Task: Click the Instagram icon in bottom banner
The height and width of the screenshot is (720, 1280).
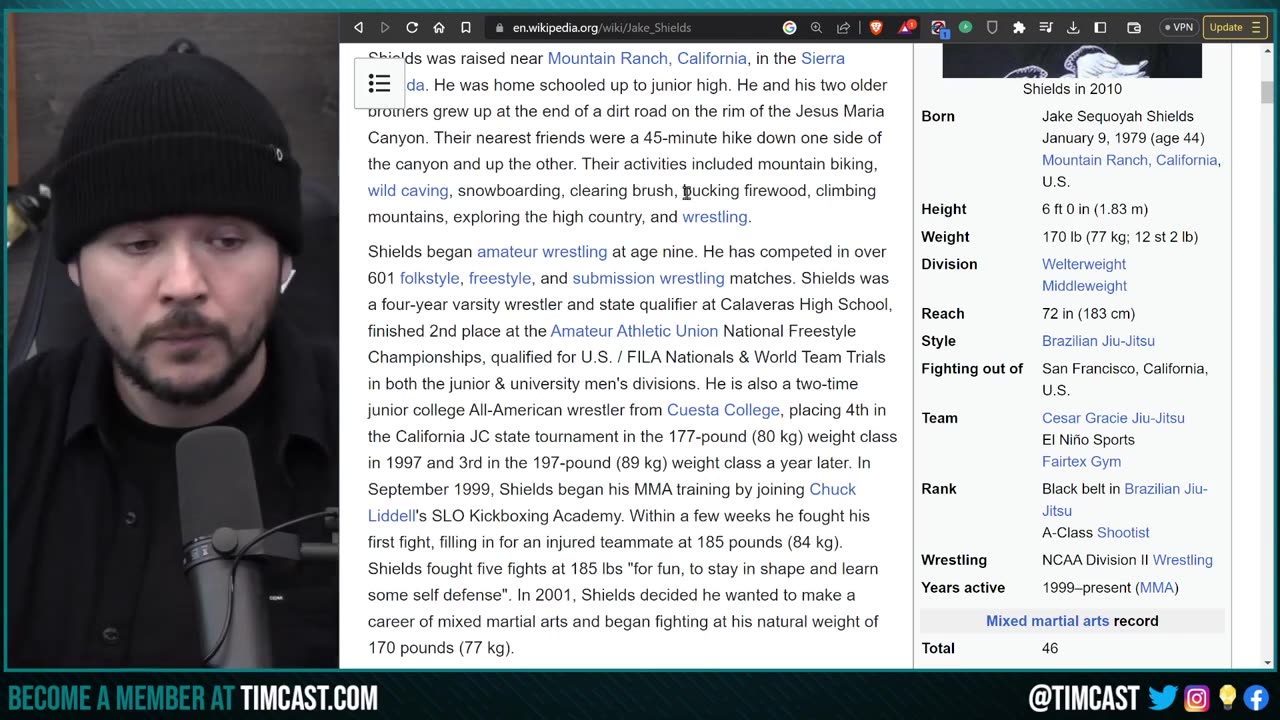Action: (1196, 697)
